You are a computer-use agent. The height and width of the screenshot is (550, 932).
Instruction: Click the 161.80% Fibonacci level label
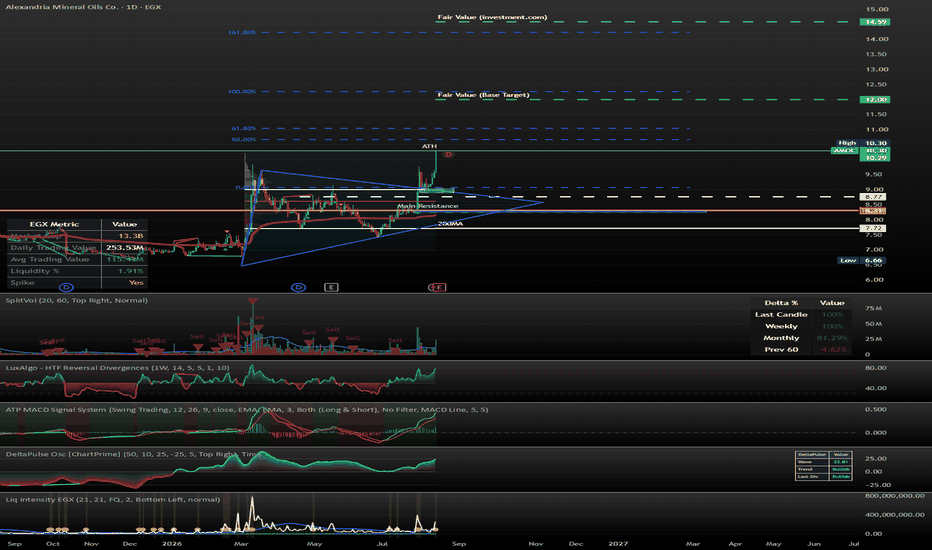[x=242, y=32]
